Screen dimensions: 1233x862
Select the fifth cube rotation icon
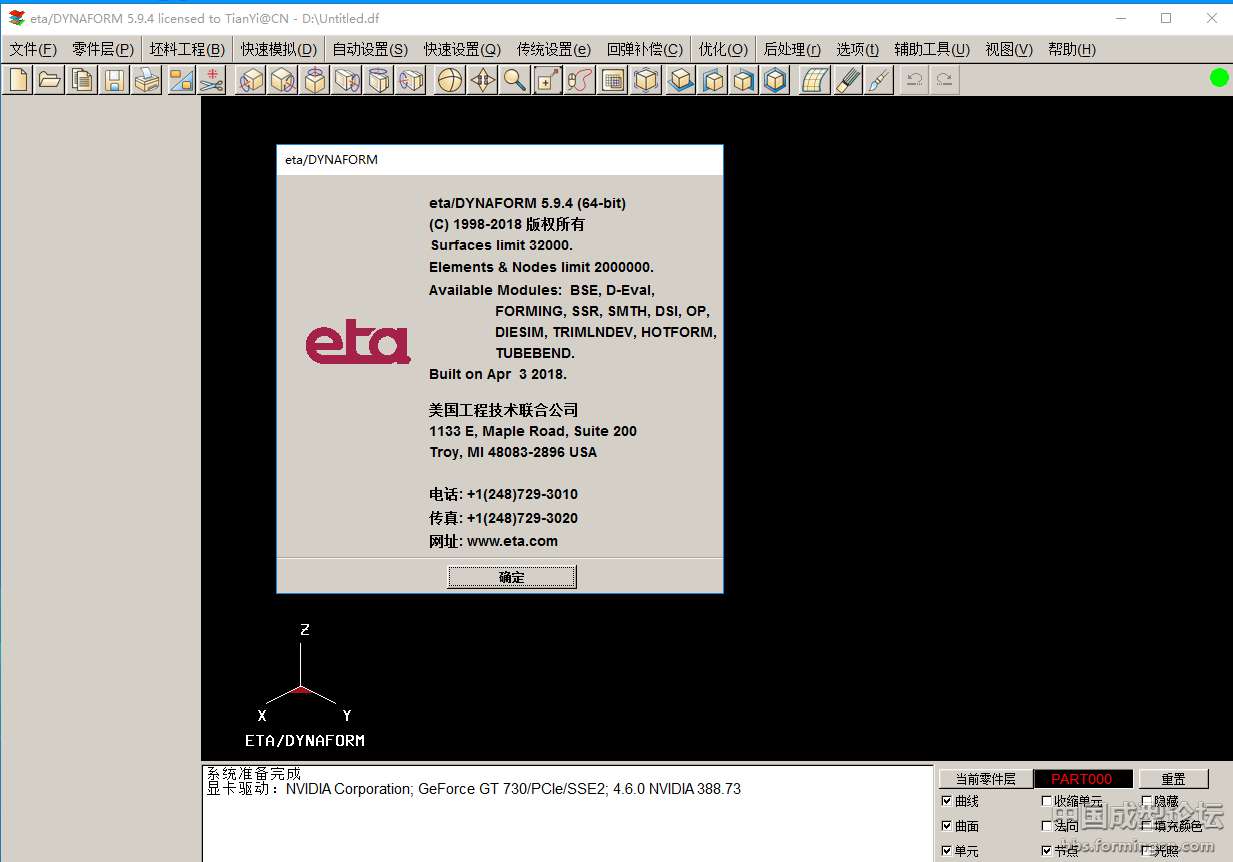[379, 80]
